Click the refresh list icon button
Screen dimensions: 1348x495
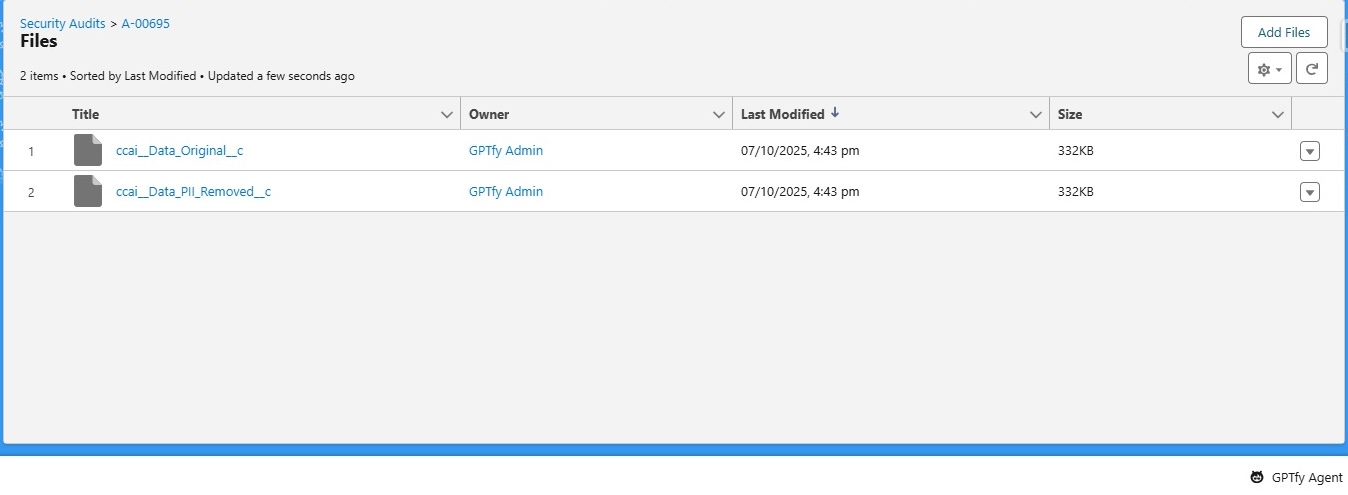(1311, 69)
